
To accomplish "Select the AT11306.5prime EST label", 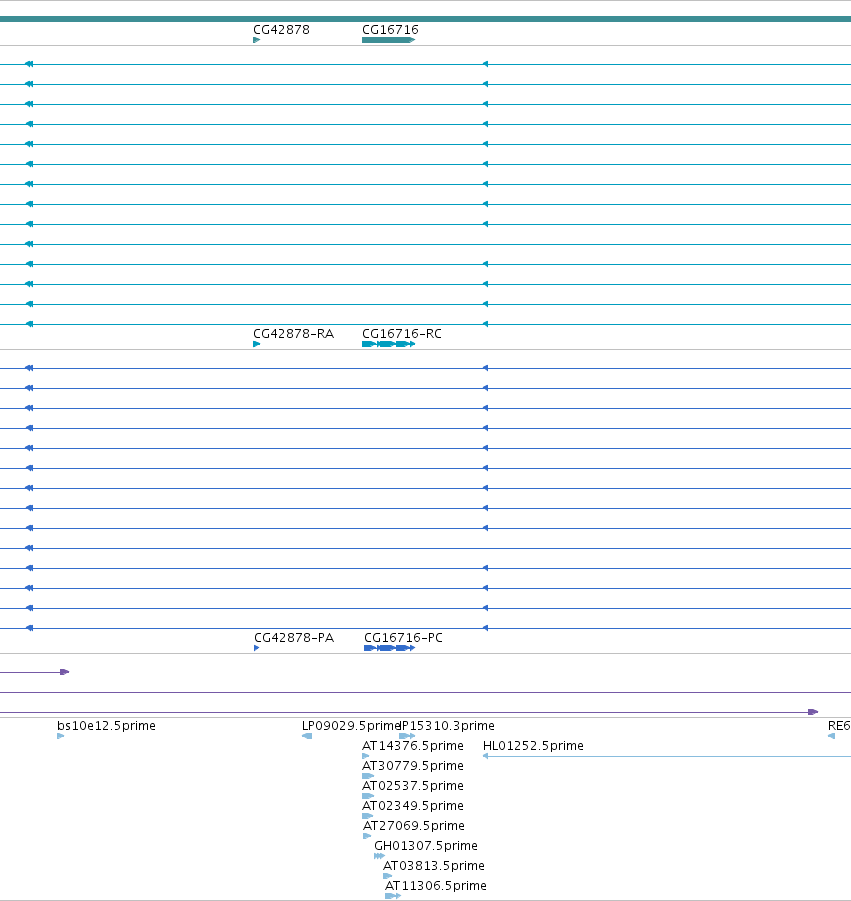I will [x=436, y=885].
